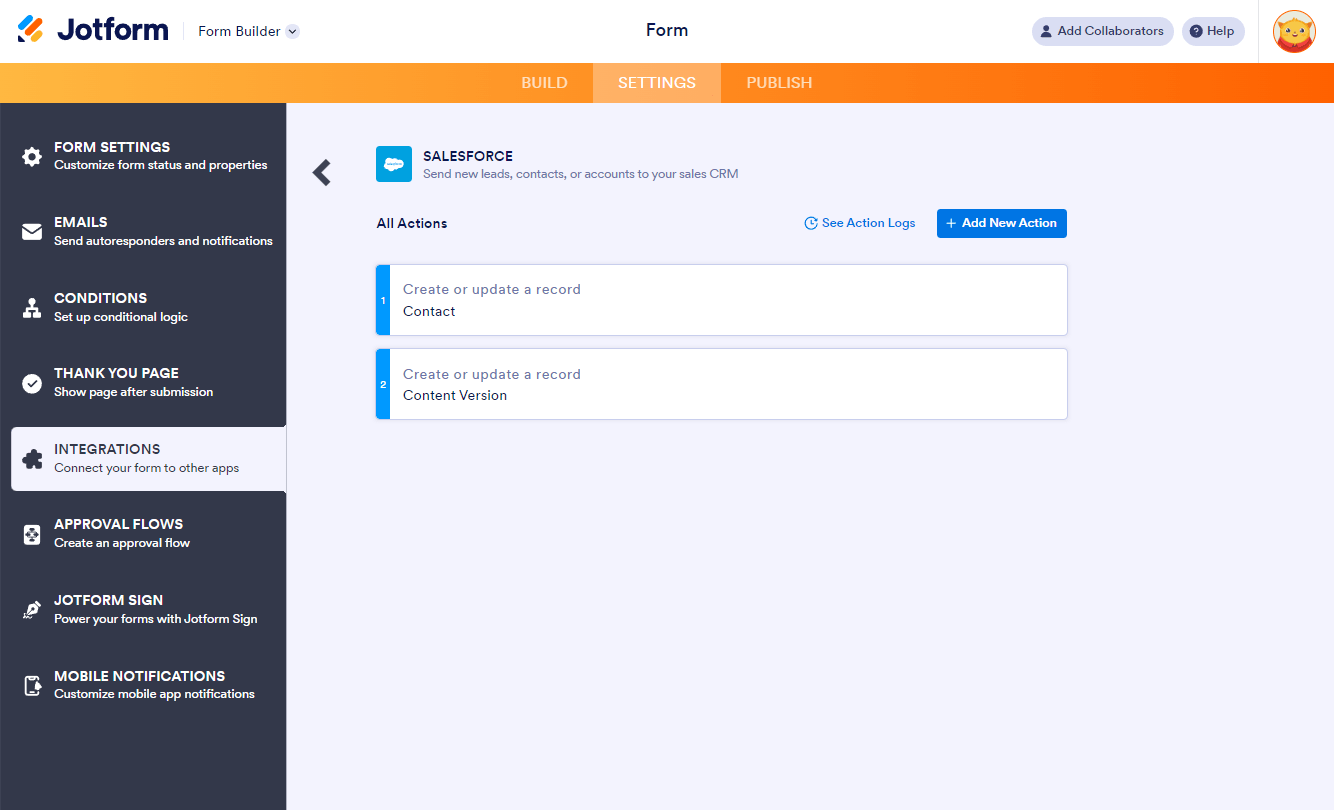
Task: Open the Content Version action card
Action: click(722, 384)
